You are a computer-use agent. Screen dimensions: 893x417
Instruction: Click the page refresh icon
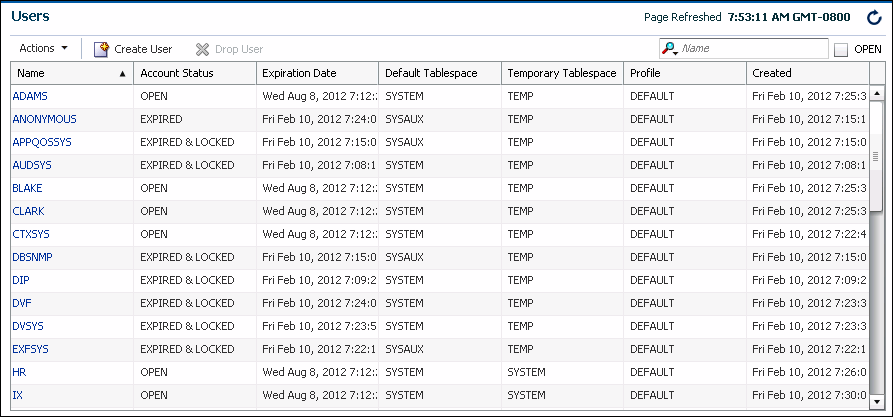click(873, 17)
